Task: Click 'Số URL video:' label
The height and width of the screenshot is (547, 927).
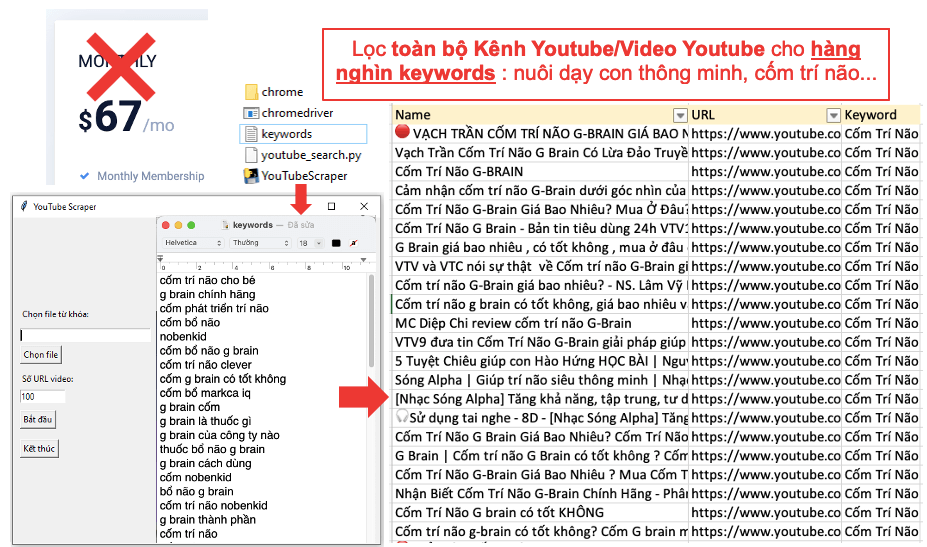Action: tap(48, 379)
